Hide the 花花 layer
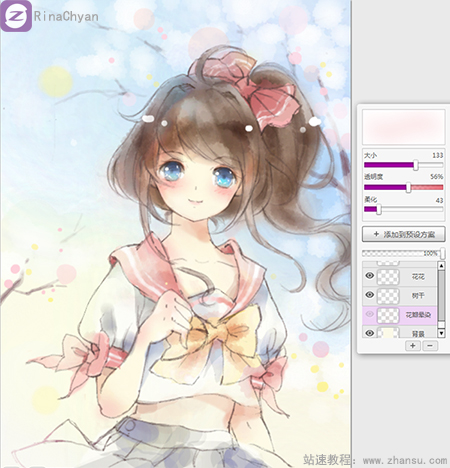 369,276
